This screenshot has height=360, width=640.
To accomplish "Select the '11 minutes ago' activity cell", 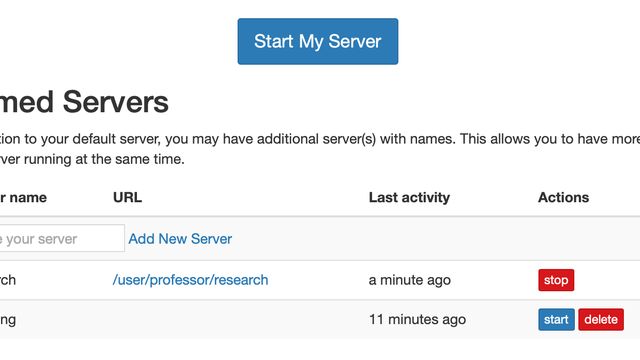I will (x=417, y=319).
